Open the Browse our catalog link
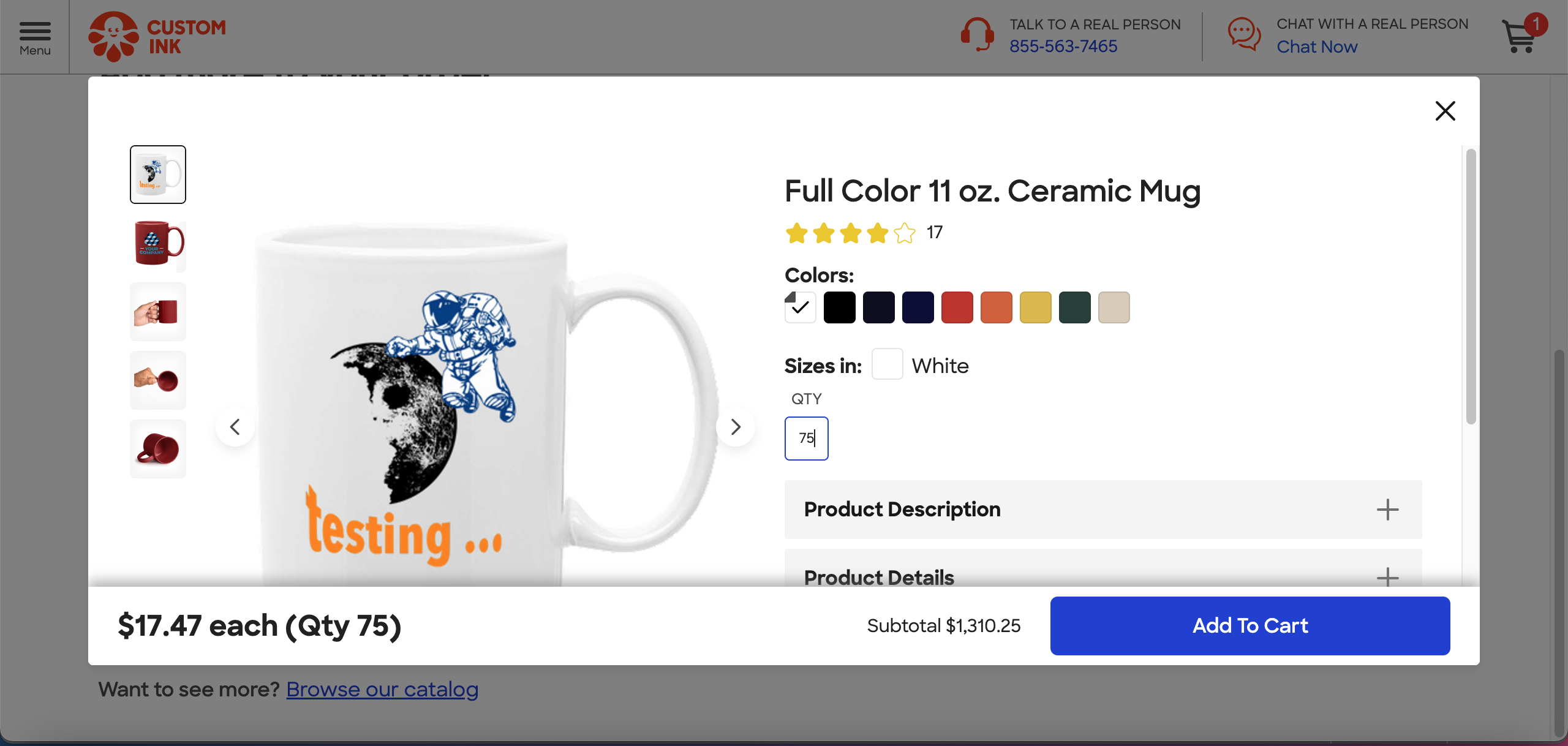Image resolution: width=1568 pixels, height=746 pixels. point(382,690)
